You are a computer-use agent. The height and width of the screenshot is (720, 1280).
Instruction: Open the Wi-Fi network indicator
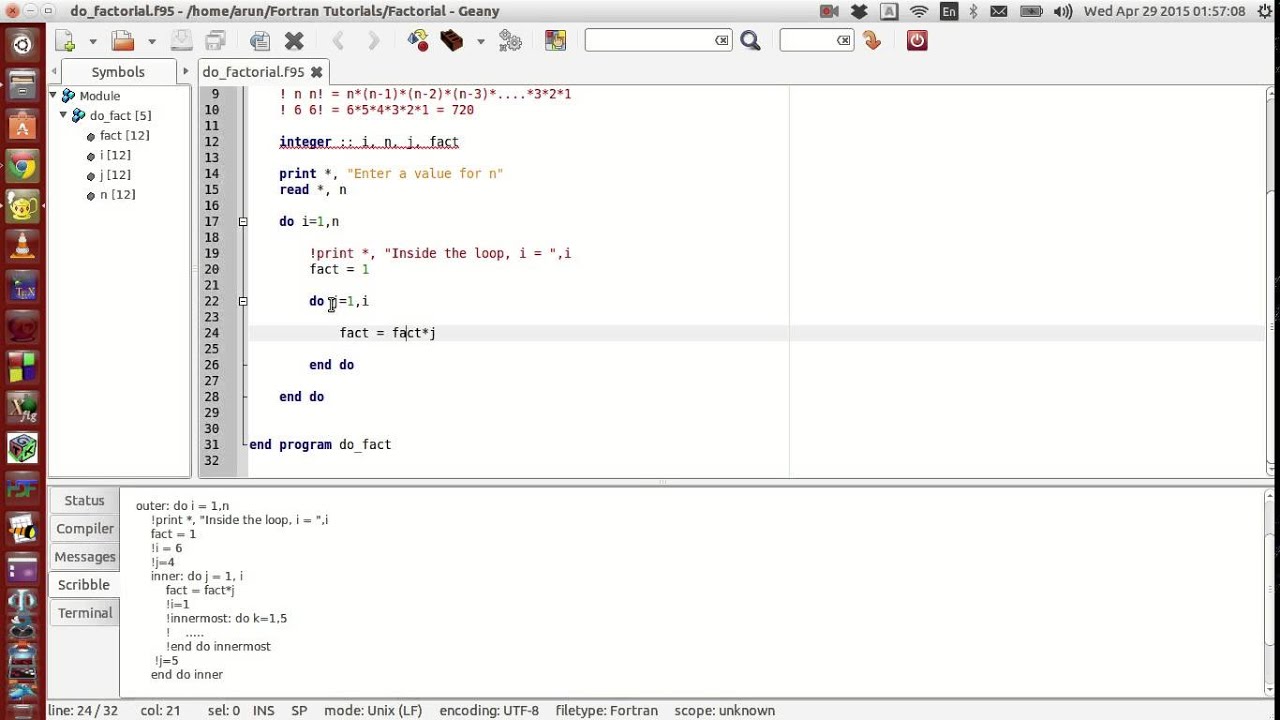click(x=919, y=12)
